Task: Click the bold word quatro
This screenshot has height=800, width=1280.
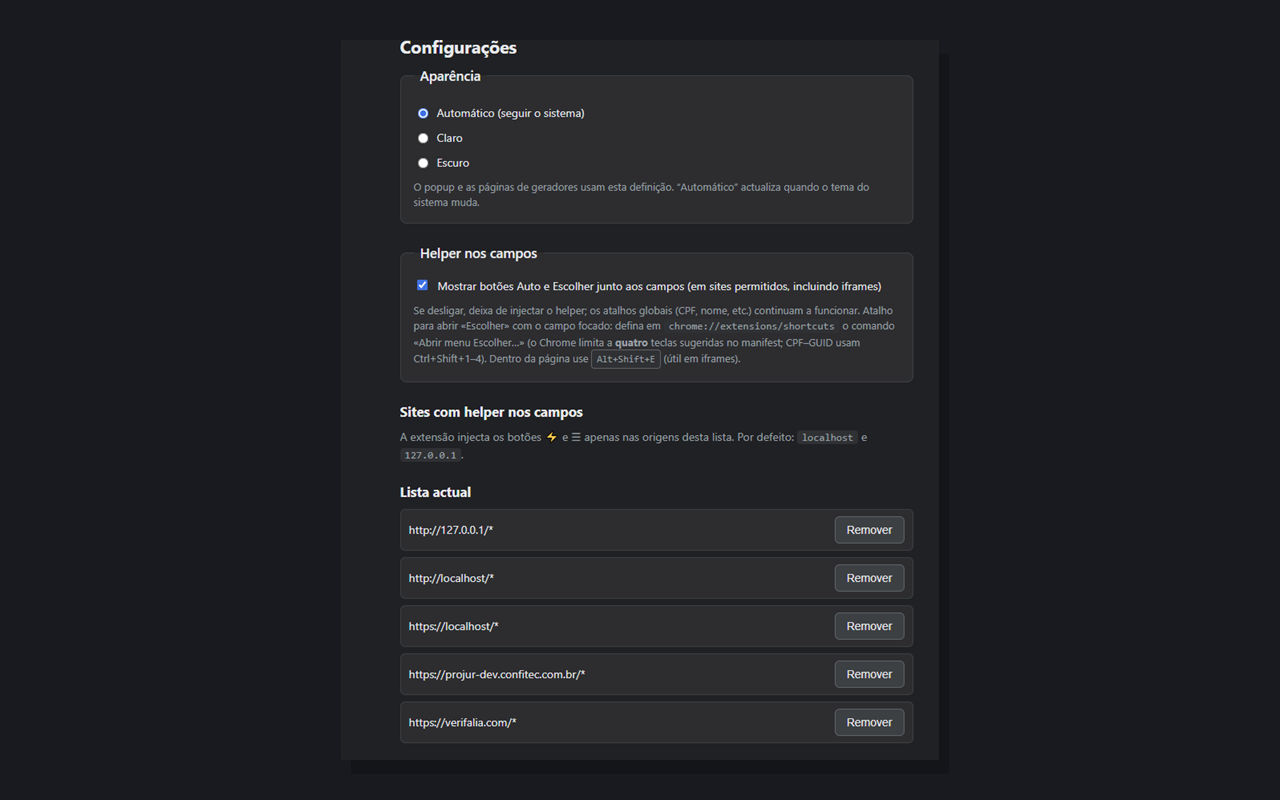Action: 631,343
